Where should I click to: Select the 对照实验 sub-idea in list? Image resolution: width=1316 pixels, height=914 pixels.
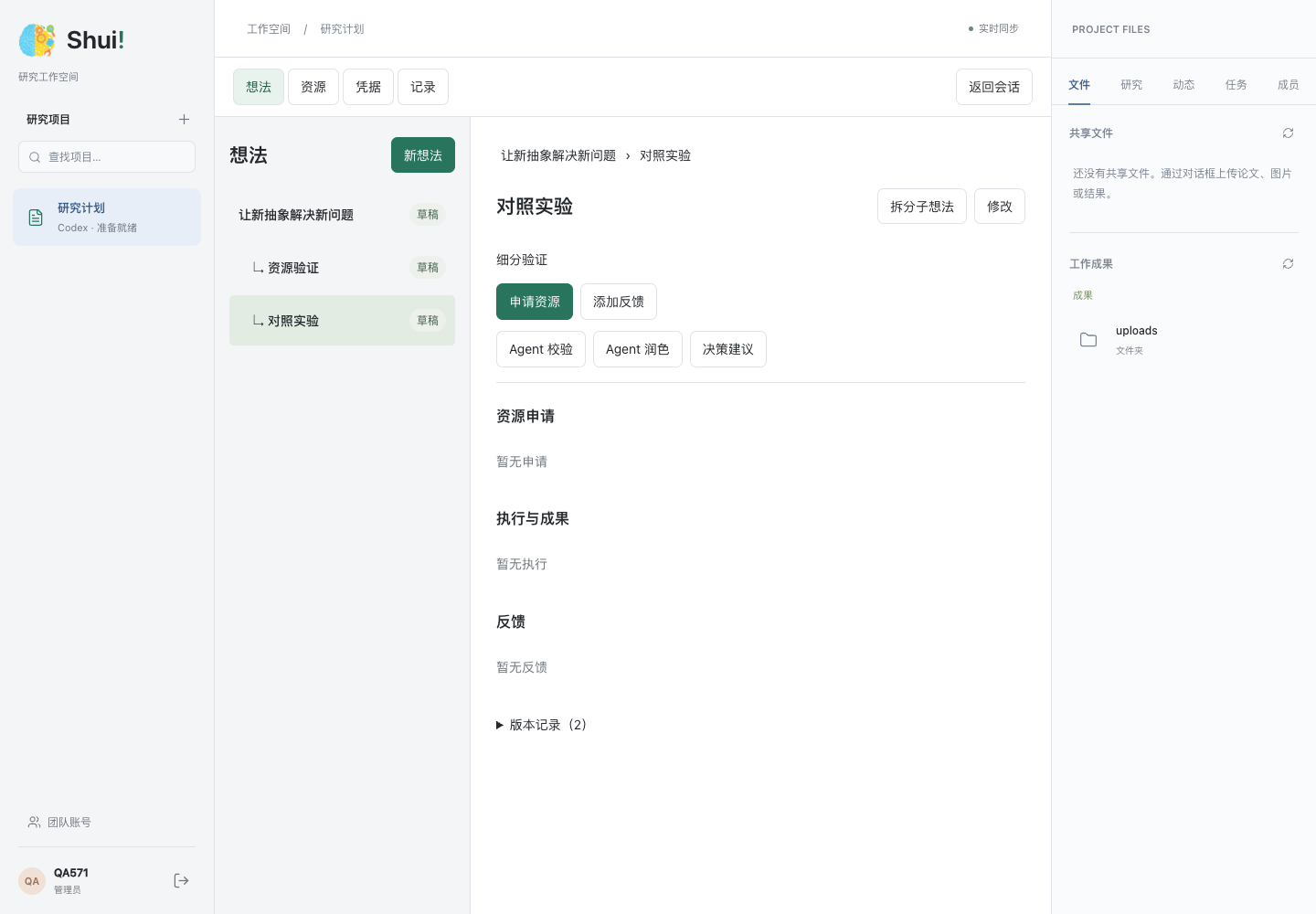pos(342,321)
